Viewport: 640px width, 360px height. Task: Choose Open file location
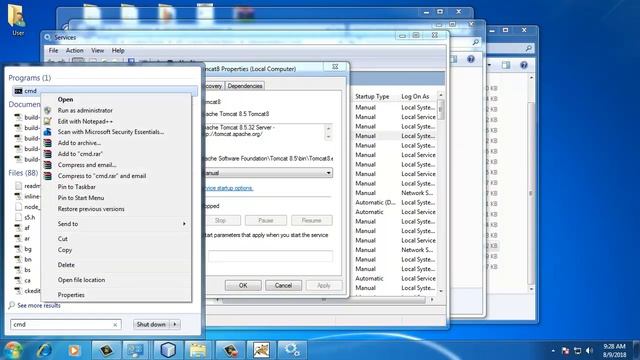tap(81, 280)
